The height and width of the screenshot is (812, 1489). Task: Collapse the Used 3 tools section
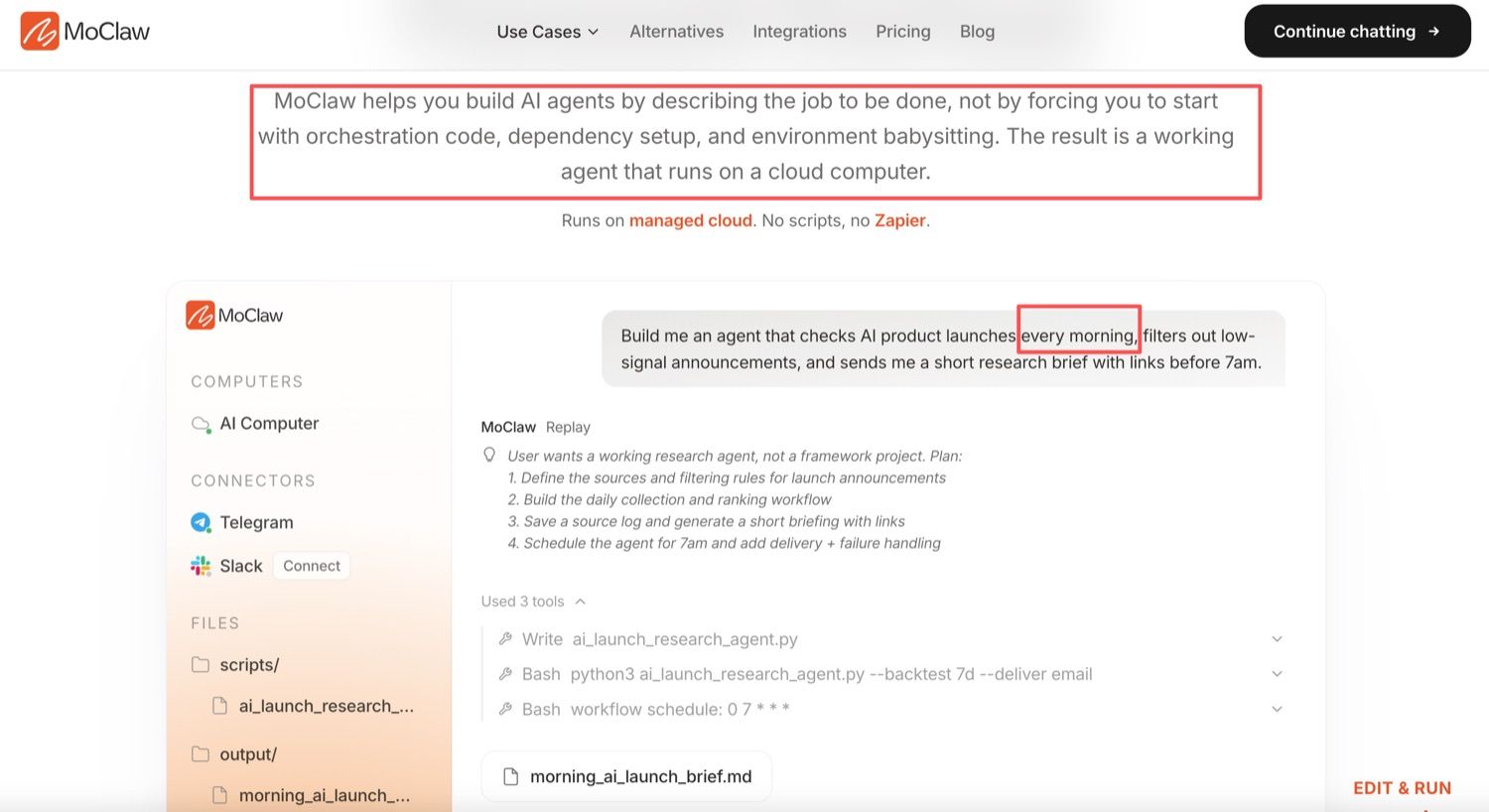pyautogui.click(x=533, y=602)
